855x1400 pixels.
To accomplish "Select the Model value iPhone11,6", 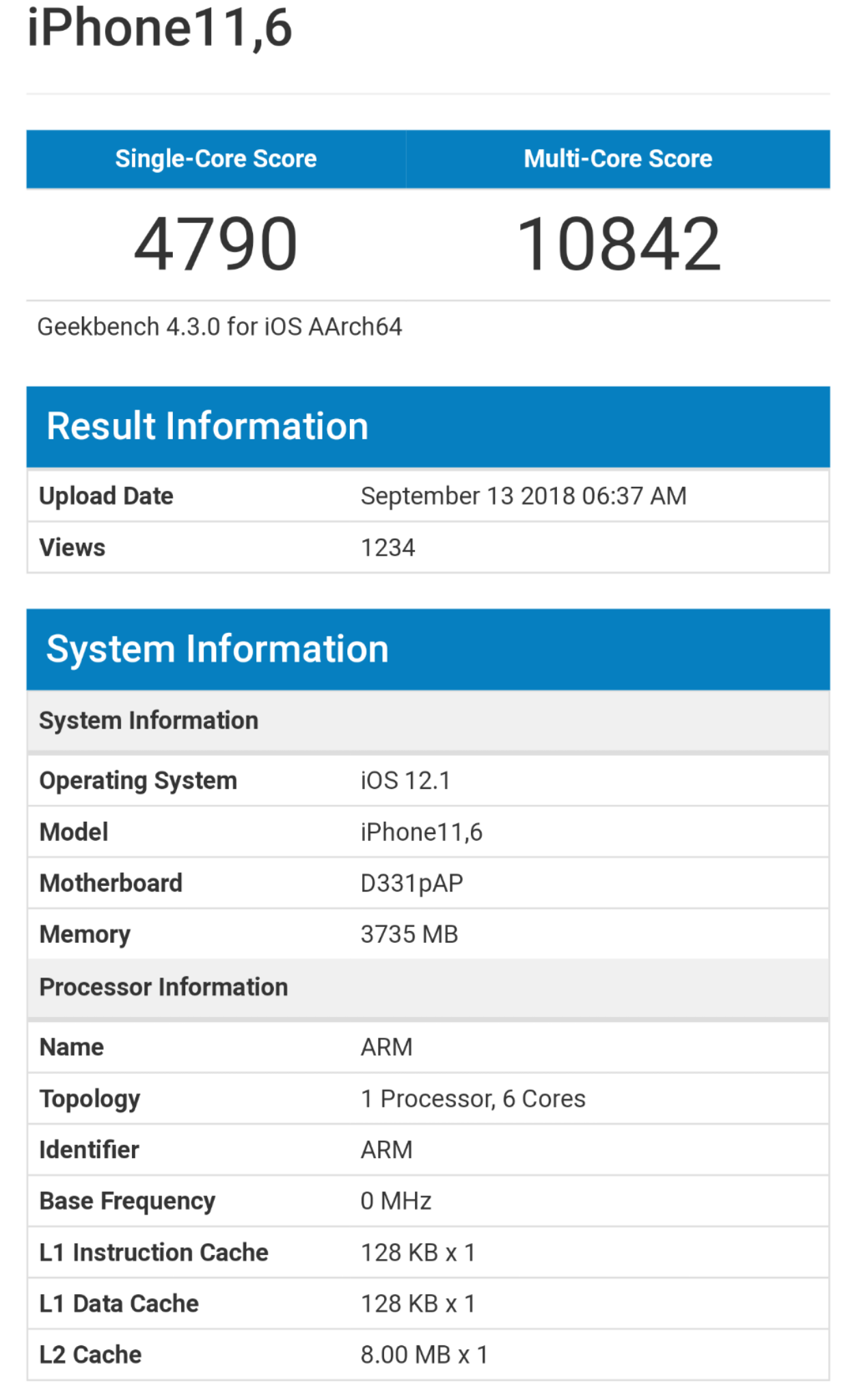I will 422,832.
